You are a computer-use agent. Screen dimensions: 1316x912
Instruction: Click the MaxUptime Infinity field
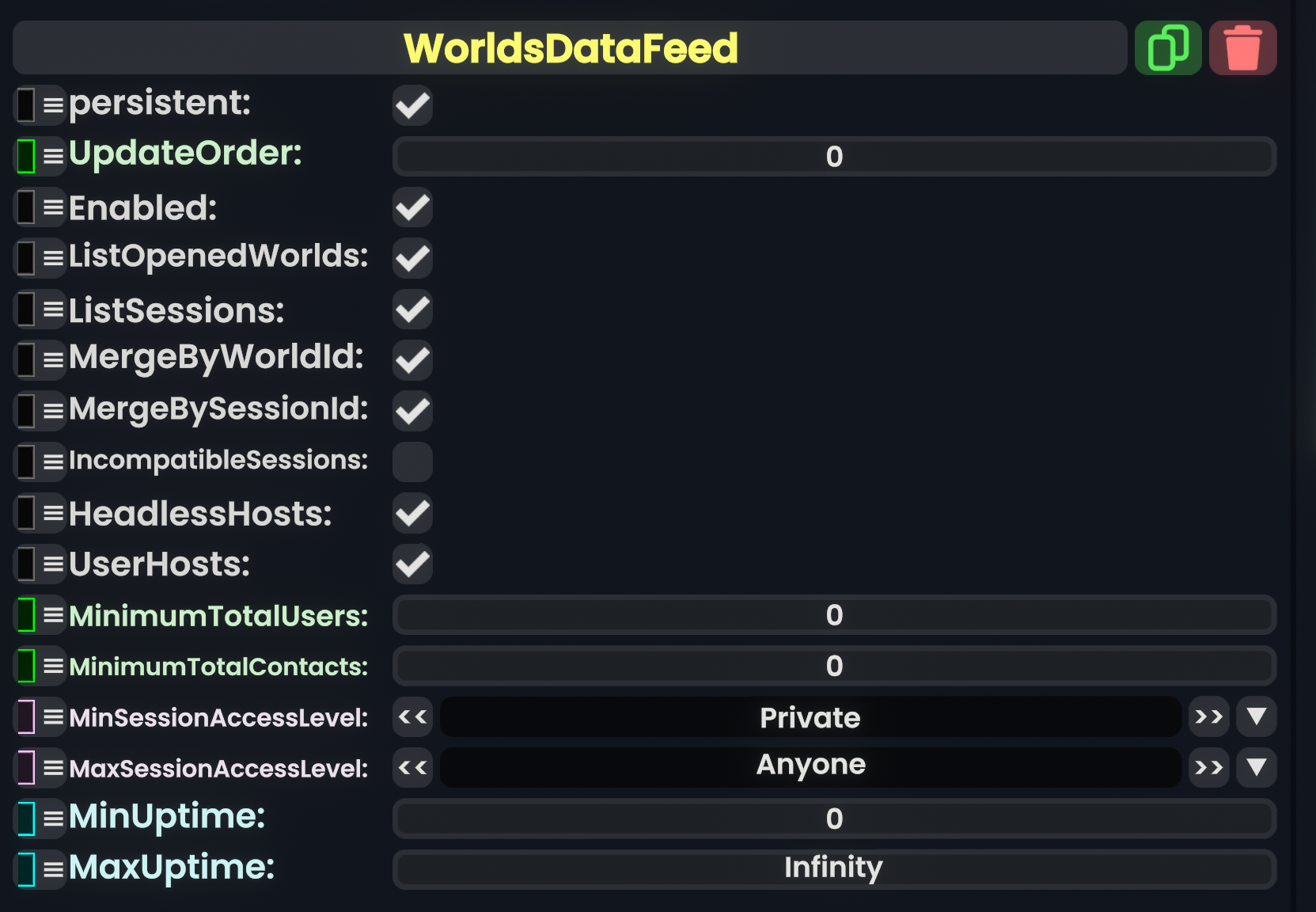click(833, 868)
